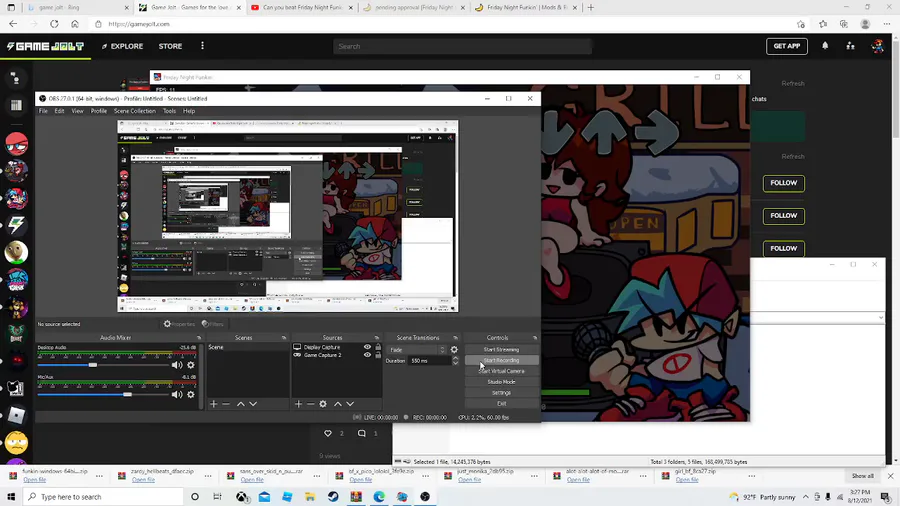The height and width of the screenshot is (506, 900).
Task: Move scene down in Scenes panel
Action: point(253,404)
